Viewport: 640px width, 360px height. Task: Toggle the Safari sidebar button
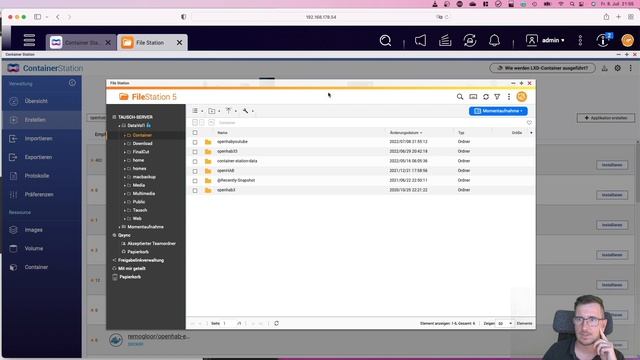pos(38,17)
